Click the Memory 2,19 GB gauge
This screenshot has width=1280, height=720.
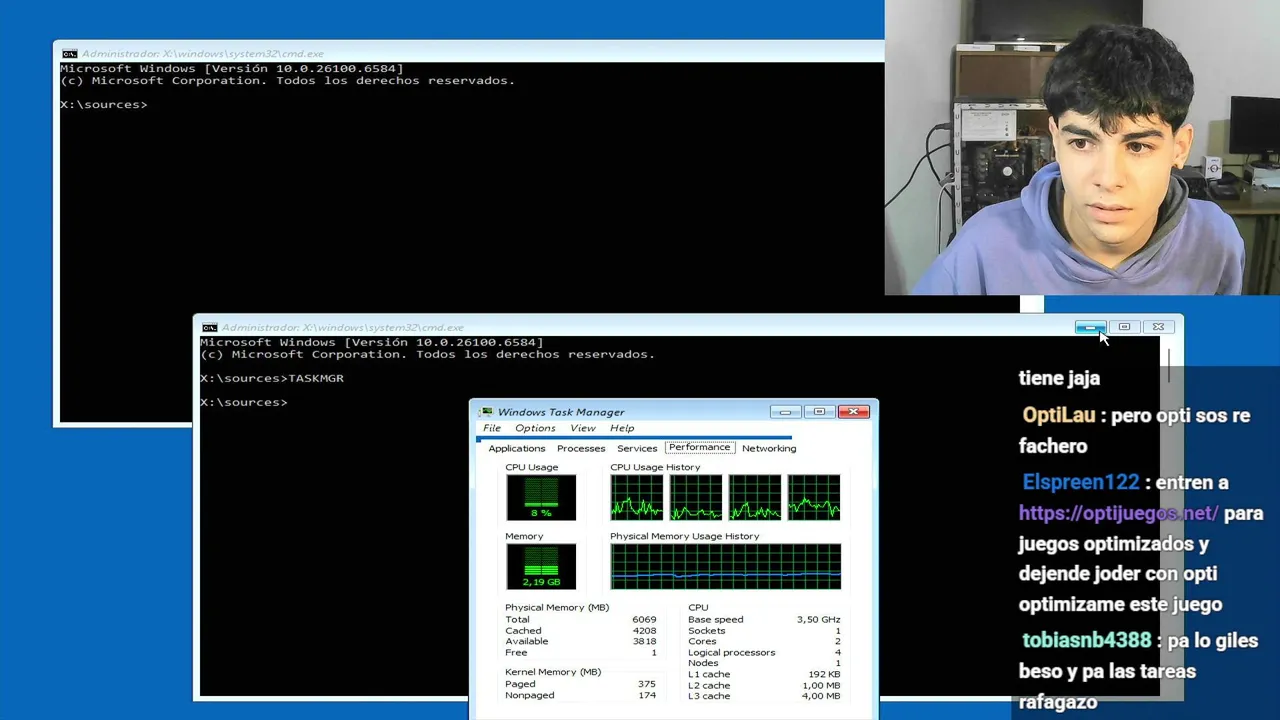click(541, 566)
